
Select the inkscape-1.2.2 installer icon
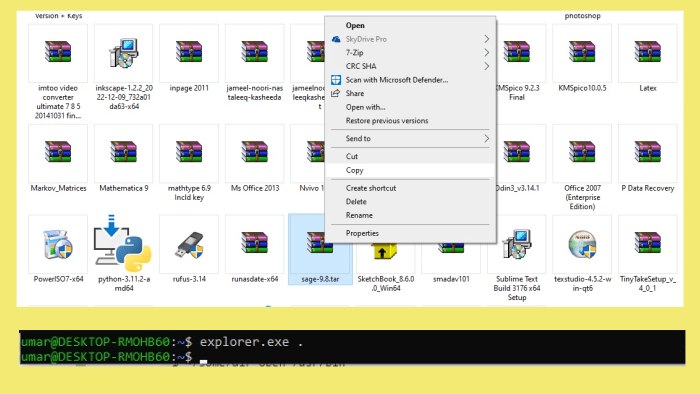[x=124, y=53]
